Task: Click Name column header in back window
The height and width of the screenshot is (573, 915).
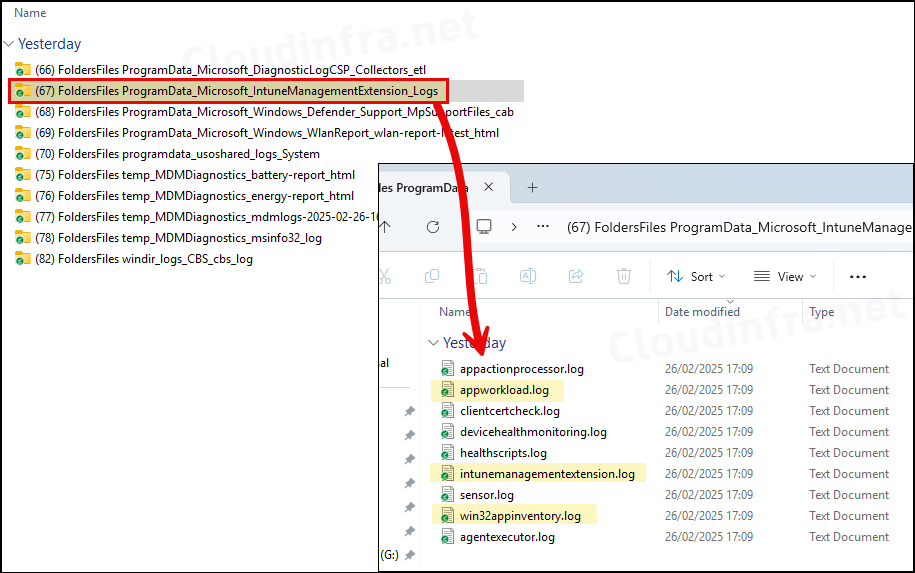Action: pyautogui.click(x=30, y=13)
